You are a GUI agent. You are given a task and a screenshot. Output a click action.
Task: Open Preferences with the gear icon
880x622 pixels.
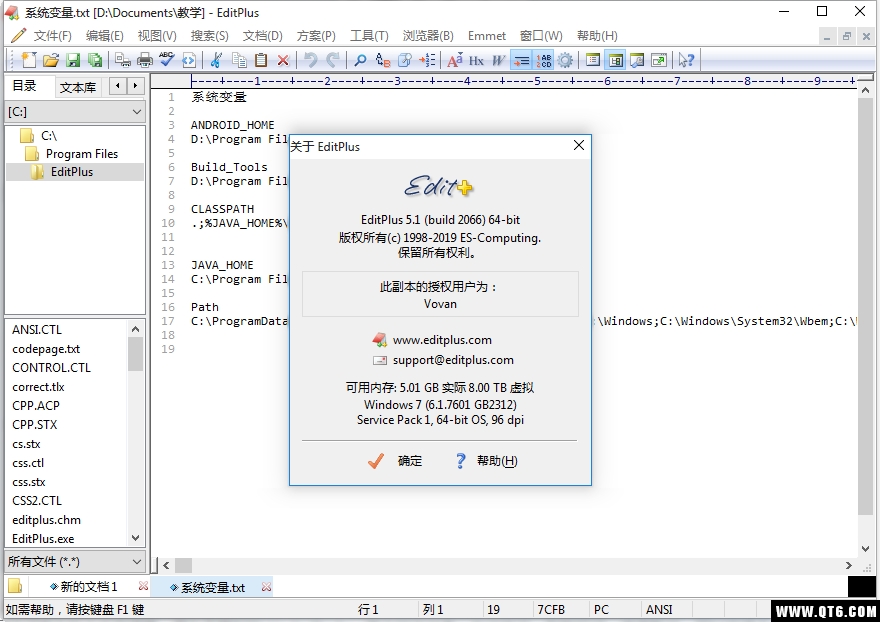pos(565,60)
